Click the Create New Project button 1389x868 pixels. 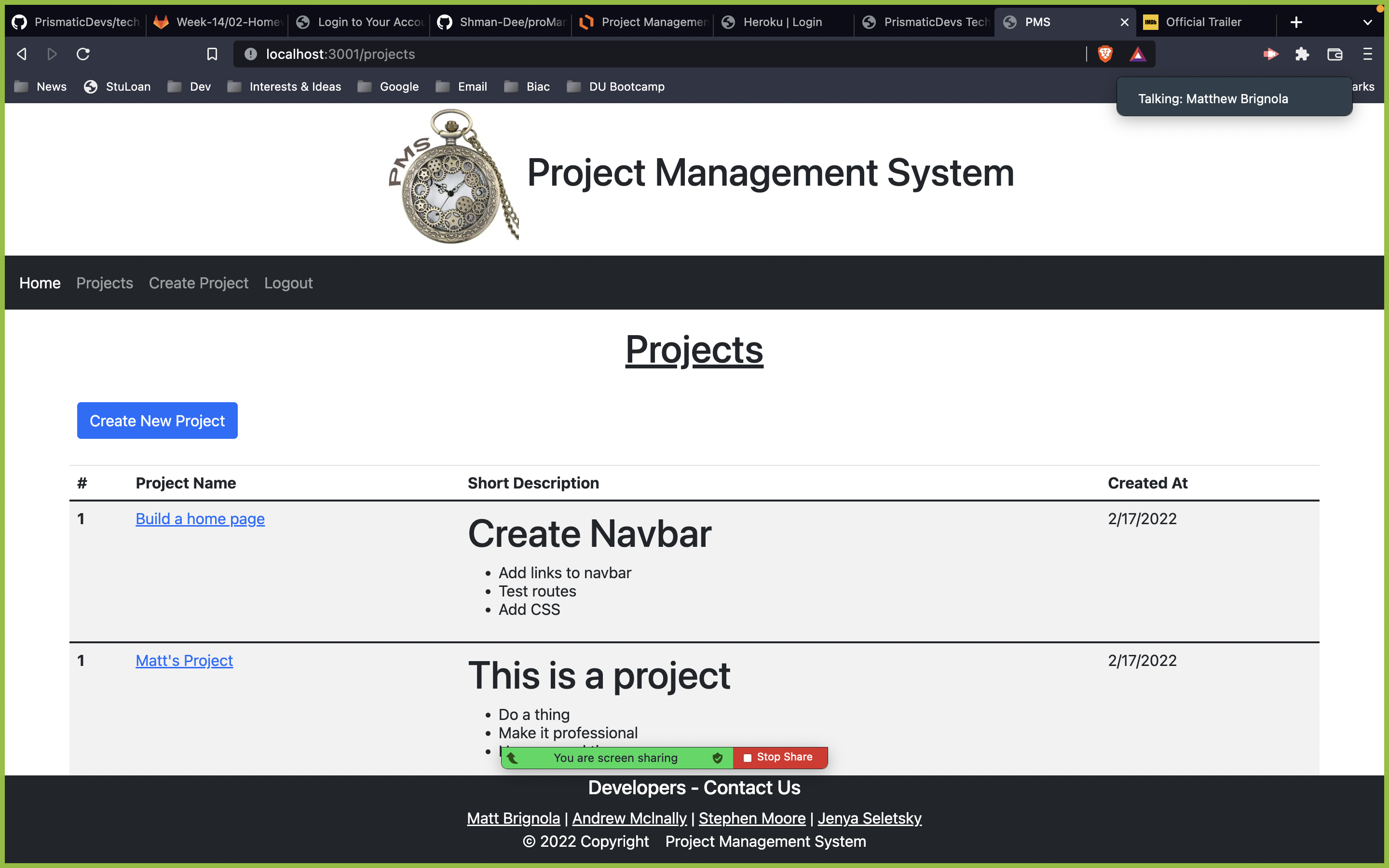157,421
